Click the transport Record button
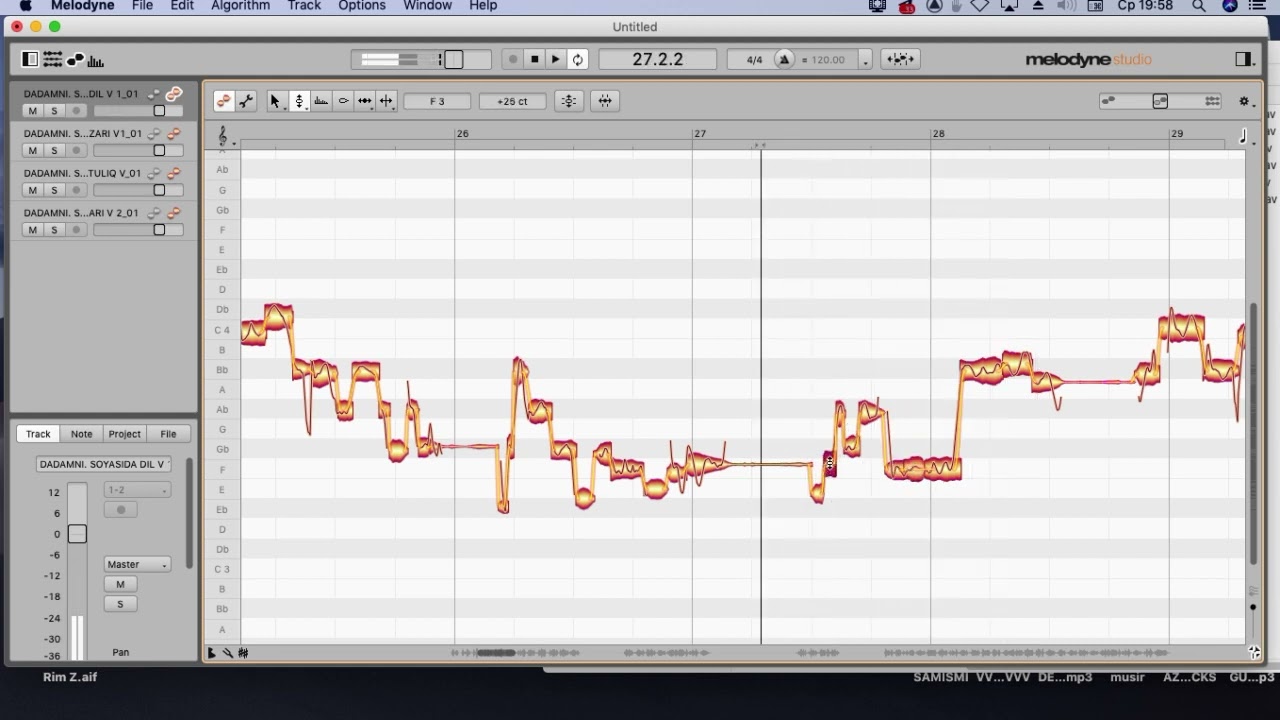Image resolution: width=1280 pixels, height=720 pixels. (x=513, y=60)
